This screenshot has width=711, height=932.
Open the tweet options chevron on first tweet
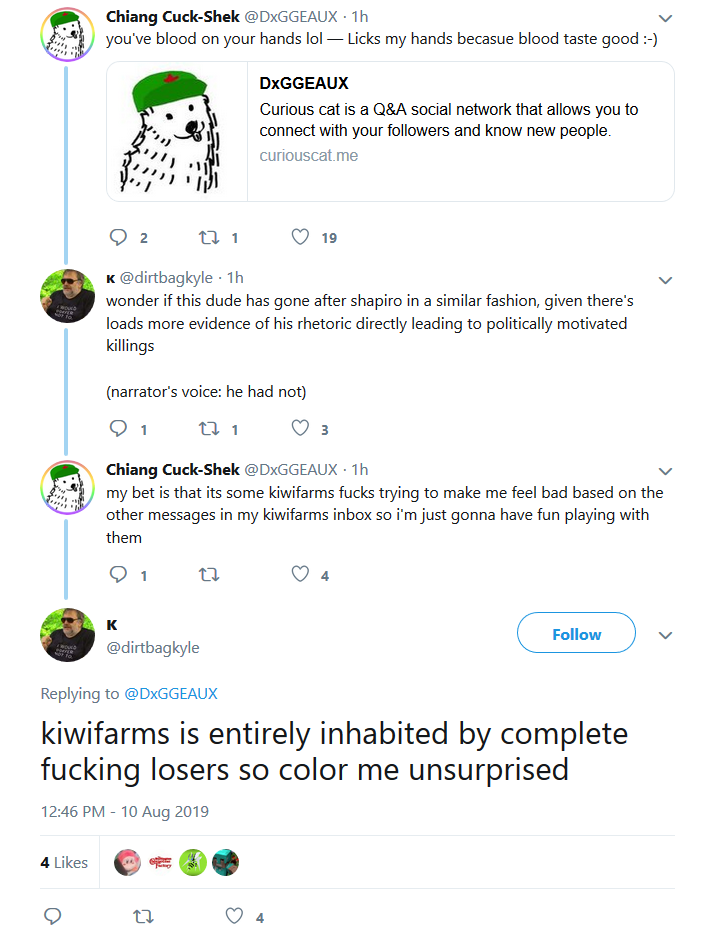click(665, 18)
